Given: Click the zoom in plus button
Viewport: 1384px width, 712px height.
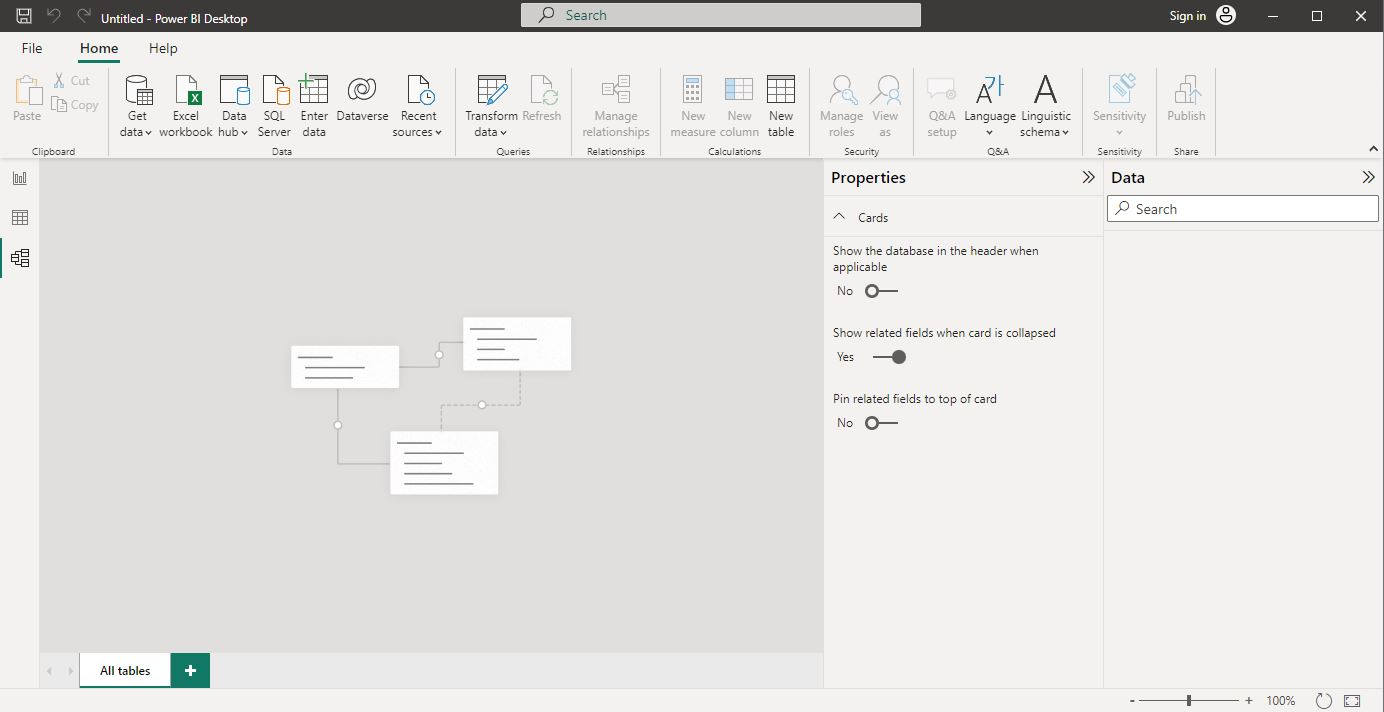Looking at the screenshot, I should pyautogui.click(x=1249, y=701).
